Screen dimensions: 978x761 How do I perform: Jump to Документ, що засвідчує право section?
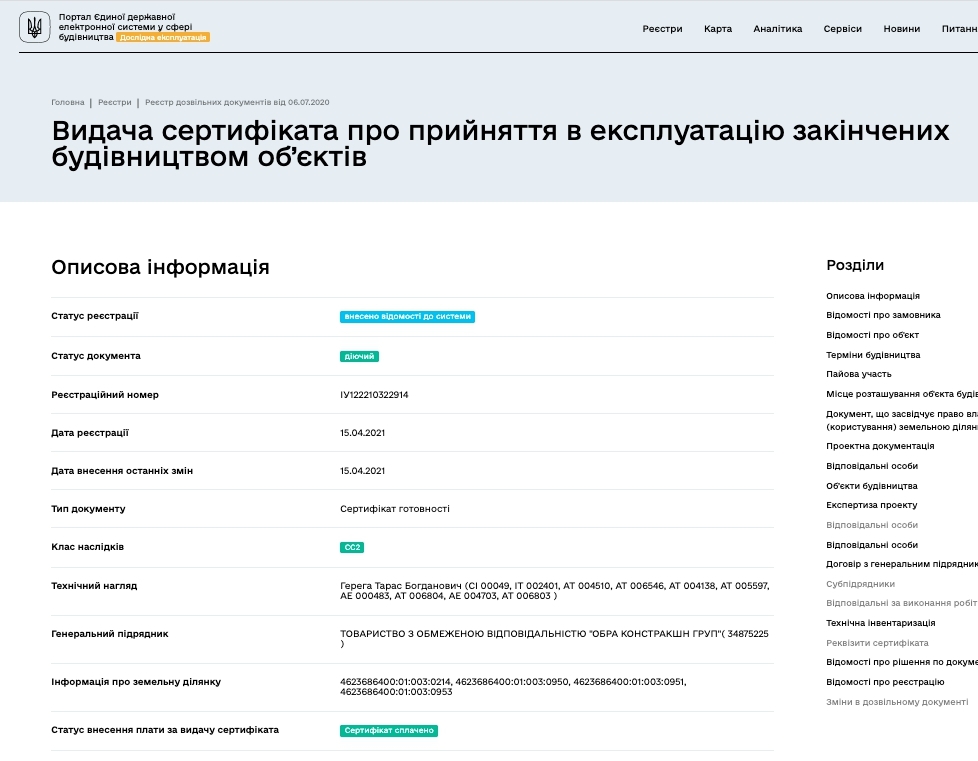[x=902, y=420]
